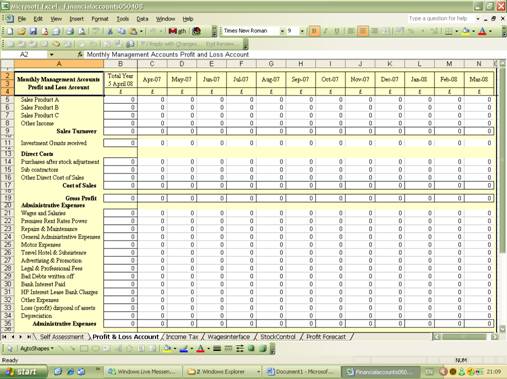Image resolution: width=507 pixels, height=379 pixels.
Task: Select column B header
Action: pyautogui.click(x=120, y=64)
